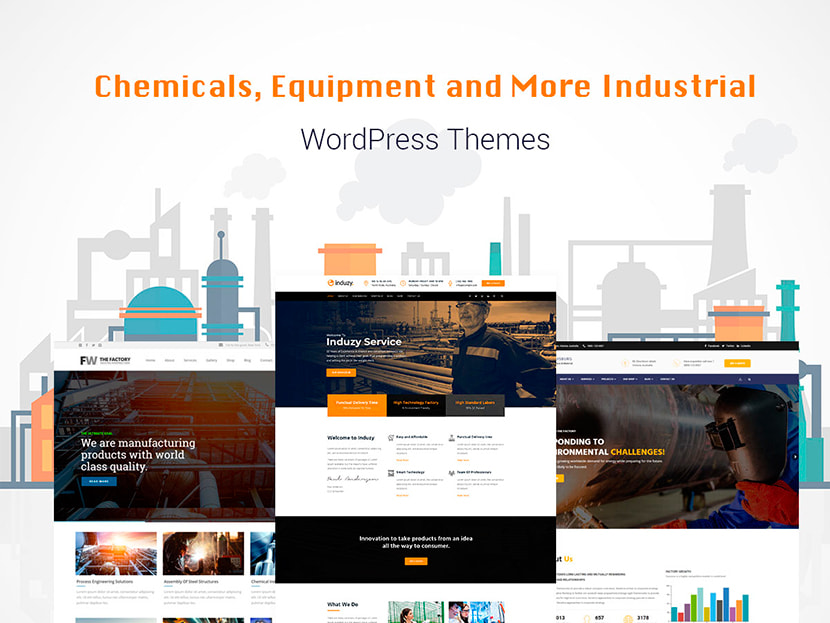Expand the Services dropdown in the blue navigation bar
Image resolution: width=830 pixels, height=623 pixels.
588,379
